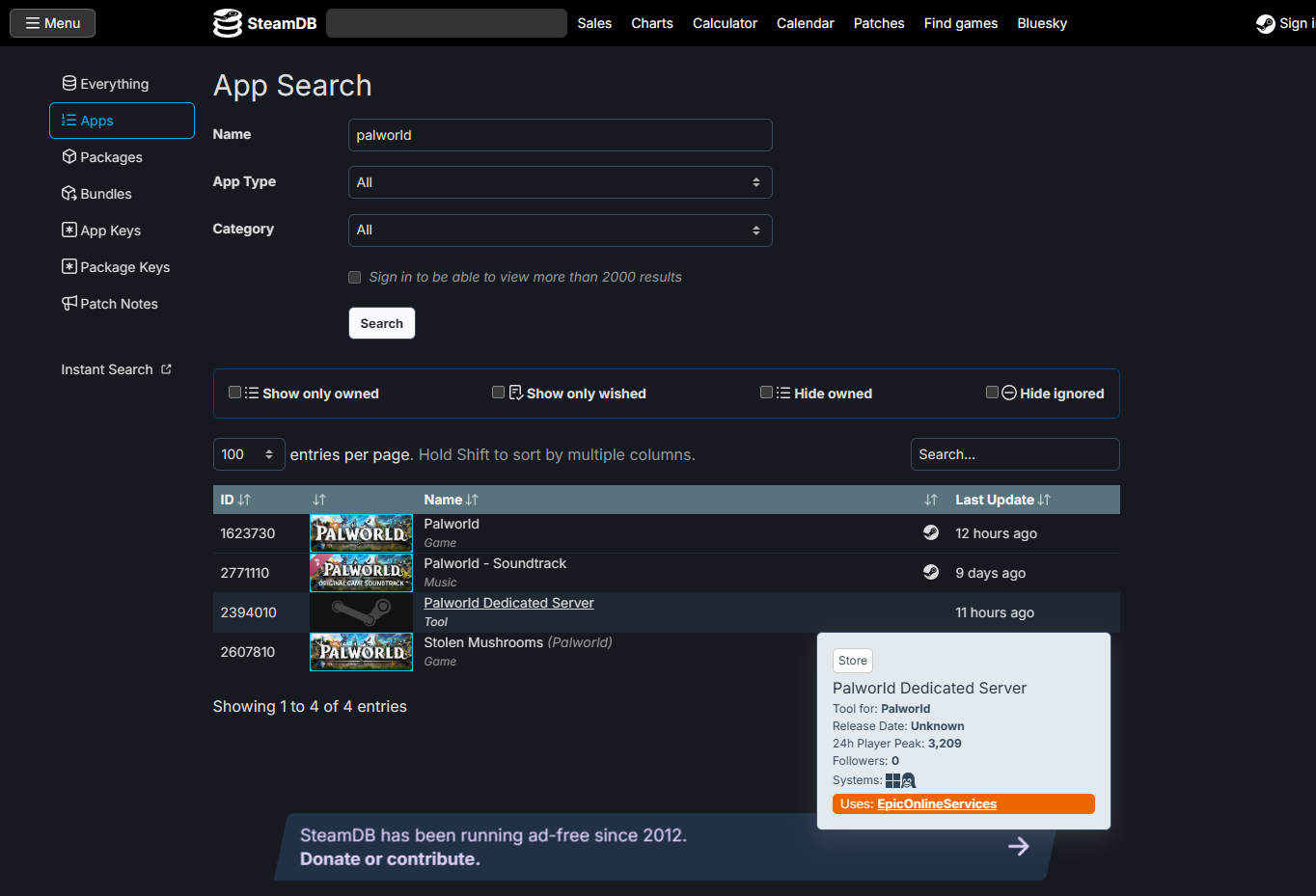
Task: Check the Hide ignored option
Action: click(x=992, y=393)
